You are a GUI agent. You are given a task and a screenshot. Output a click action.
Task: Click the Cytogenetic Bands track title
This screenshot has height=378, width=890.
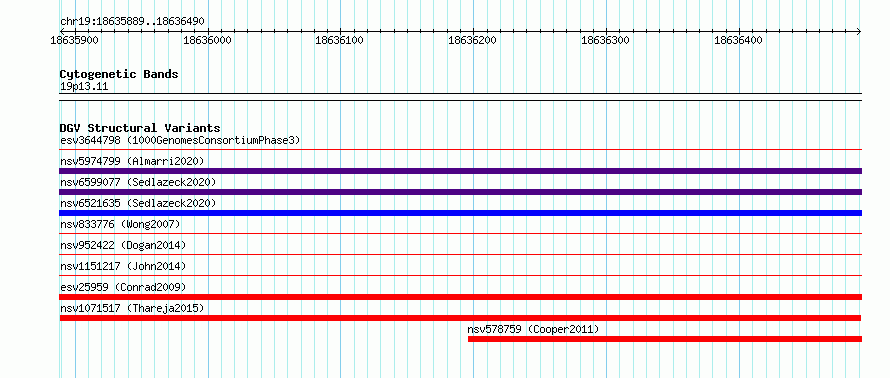pyautogui.click(x=119, y=74)
